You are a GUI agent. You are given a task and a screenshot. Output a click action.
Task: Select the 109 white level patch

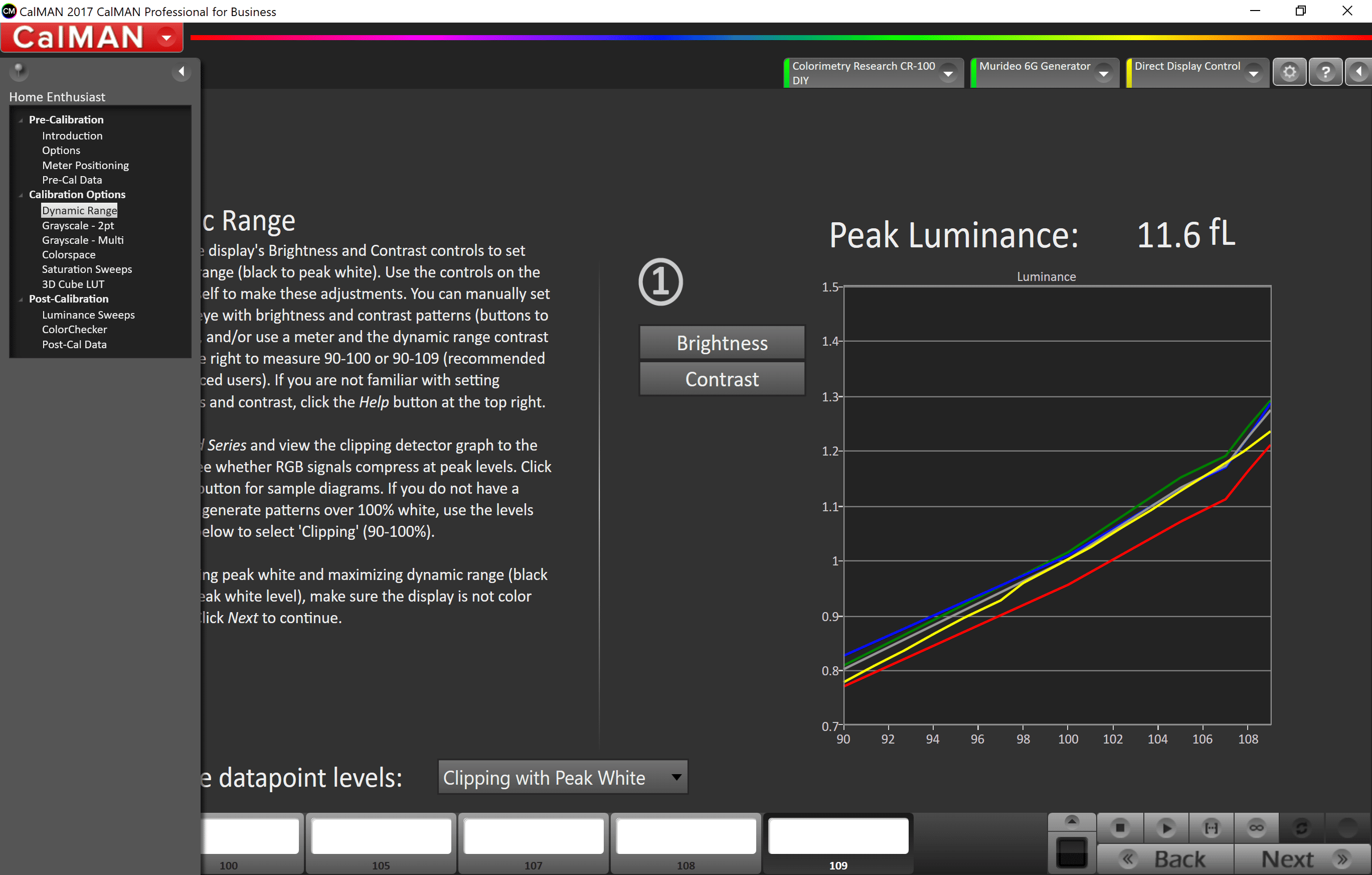click(x=838, y=843)
